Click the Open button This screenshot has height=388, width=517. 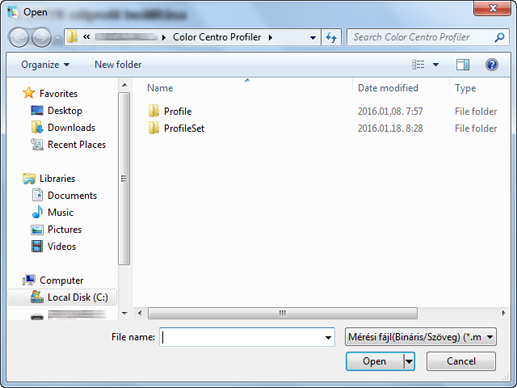coord(374,361)
